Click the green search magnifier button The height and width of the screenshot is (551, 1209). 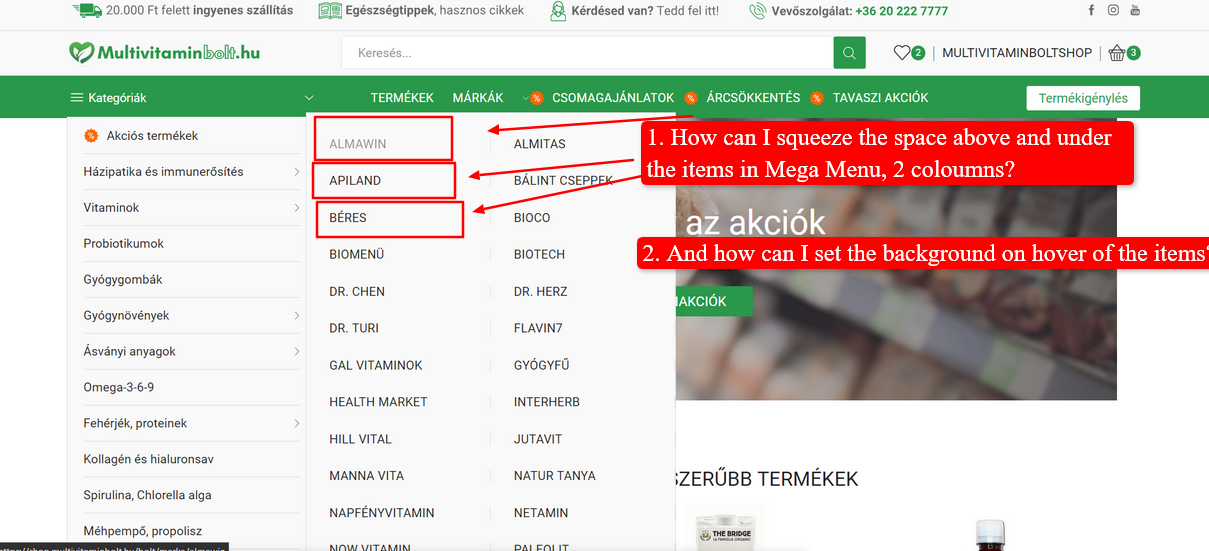(848, 53)
